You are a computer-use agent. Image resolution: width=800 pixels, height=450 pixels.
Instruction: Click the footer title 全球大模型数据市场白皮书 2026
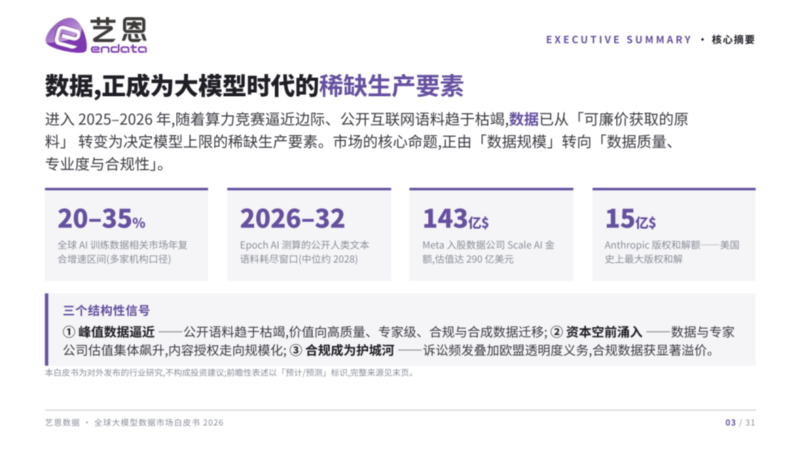pyautogui.click(x=159, y=422)
